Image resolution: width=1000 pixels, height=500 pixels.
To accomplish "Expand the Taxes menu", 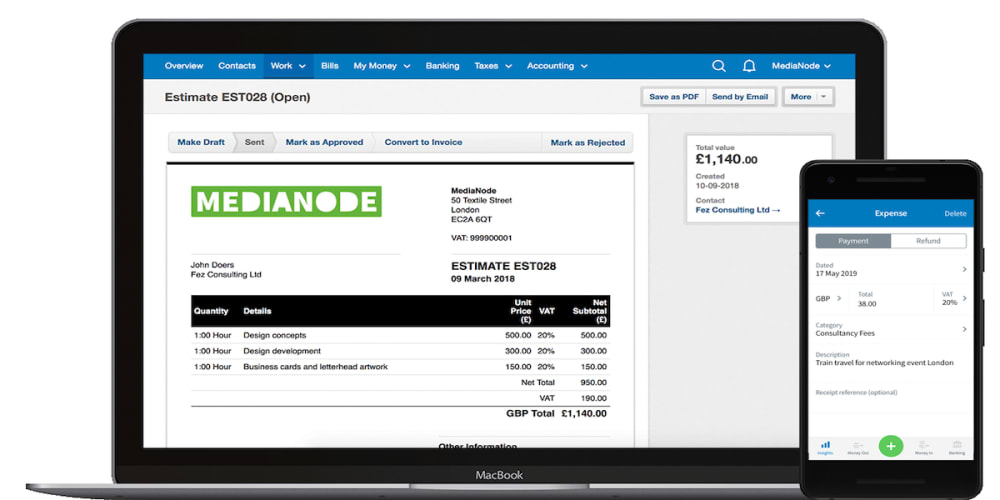I will [x=493, y=66].
